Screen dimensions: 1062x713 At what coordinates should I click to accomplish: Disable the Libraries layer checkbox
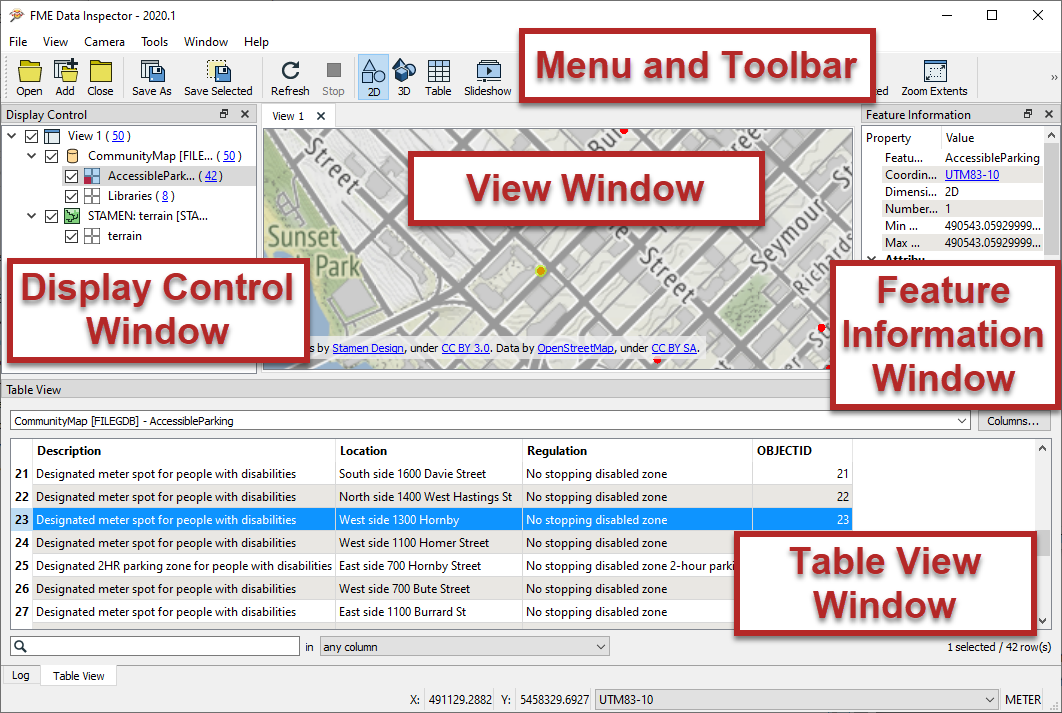(x=72, y=195)
